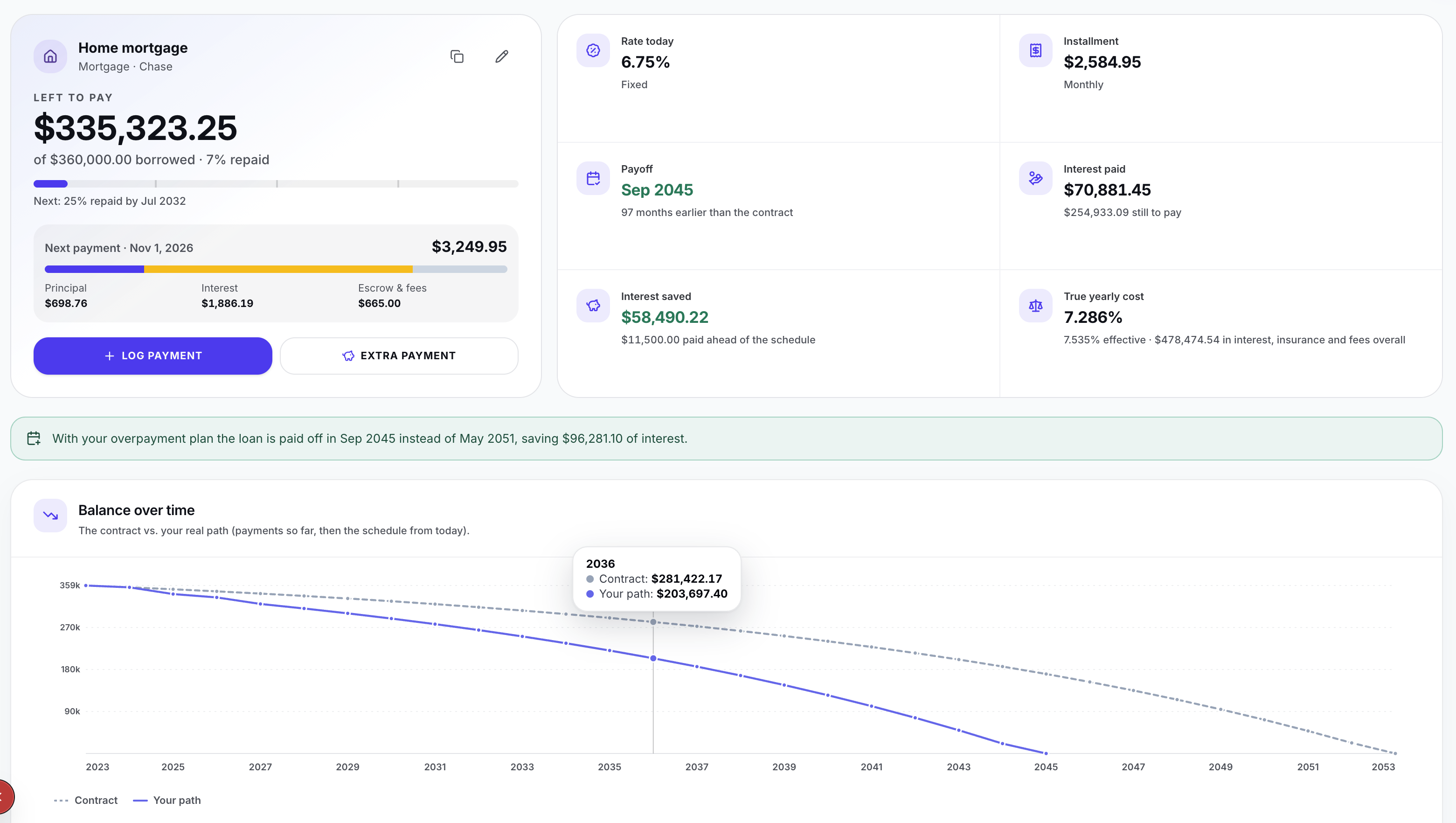Screen dimensions: 1456x823
Task: Click the Next: 25% repaid by Jul 2032 text
Action: [x=110, y=202]
